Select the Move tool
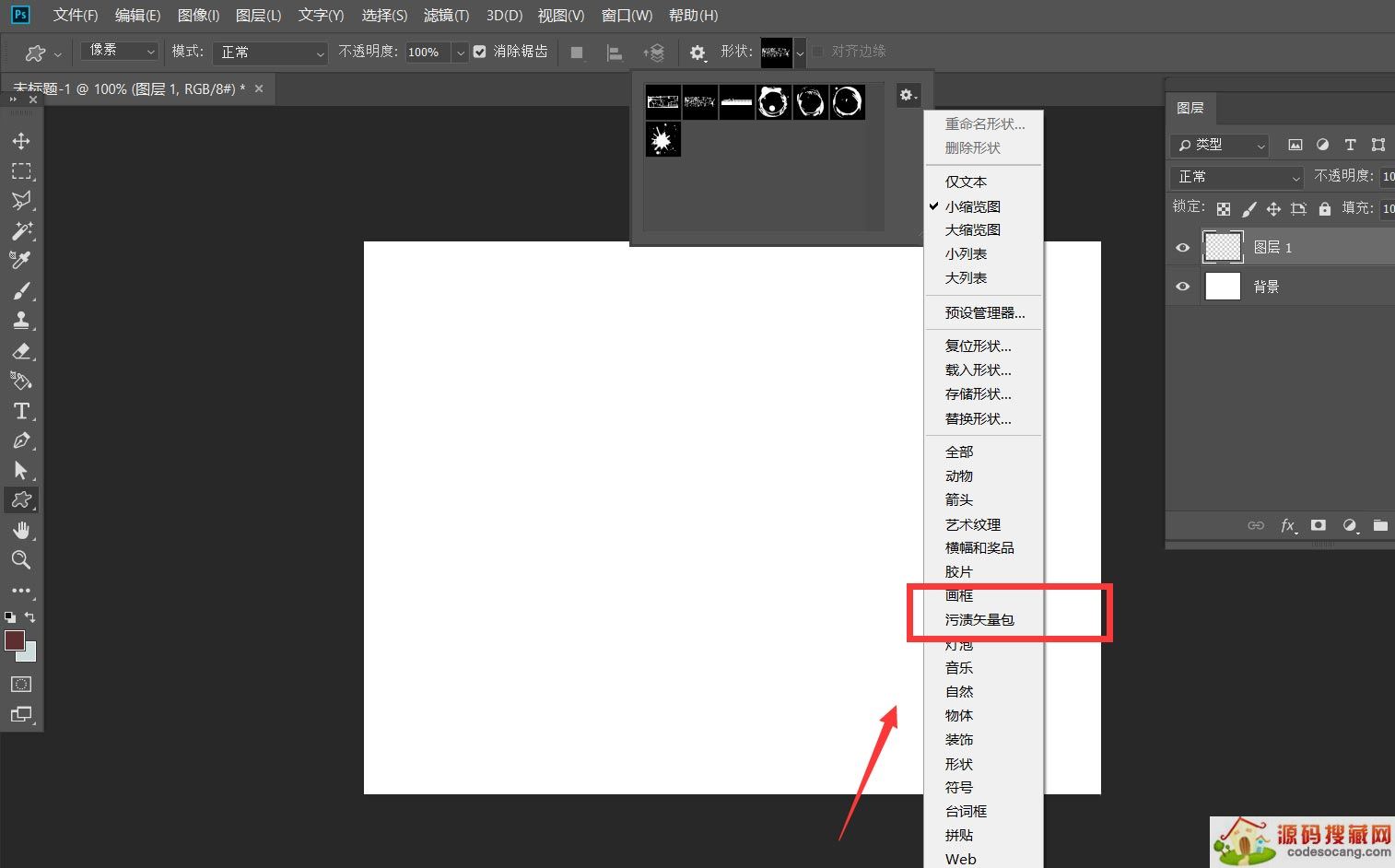This screenshot has width=1395, height=868. 22,140
